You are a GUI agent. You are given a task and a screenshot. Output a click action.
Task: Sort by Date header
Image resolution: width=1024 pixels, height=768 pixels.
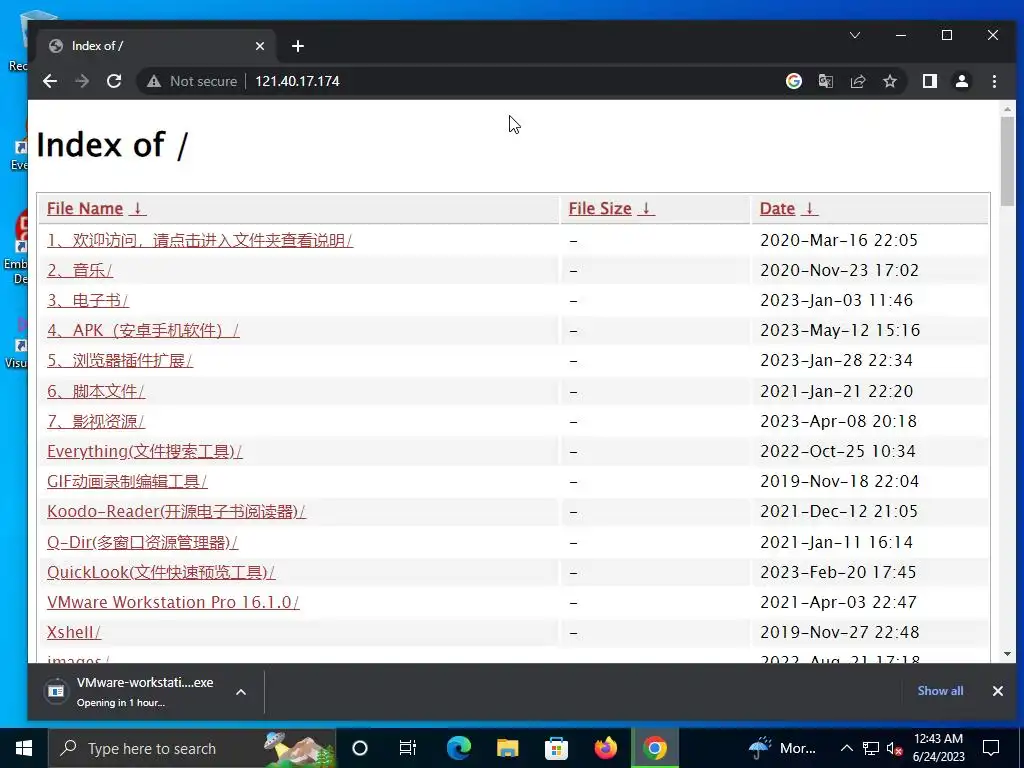777,208
